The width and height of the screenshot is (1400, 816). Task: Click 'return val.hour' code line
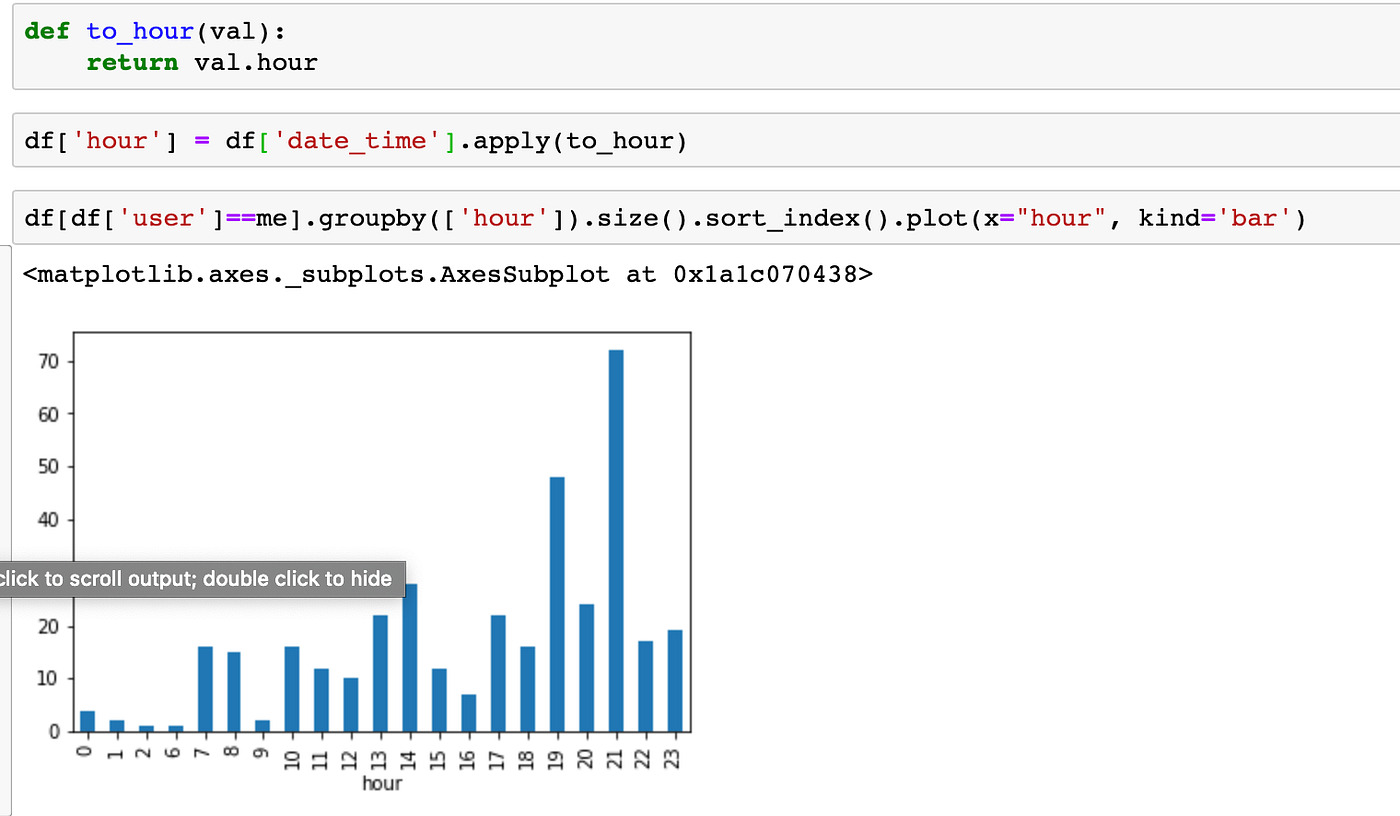pyautogui.click(x=202, y=63)
